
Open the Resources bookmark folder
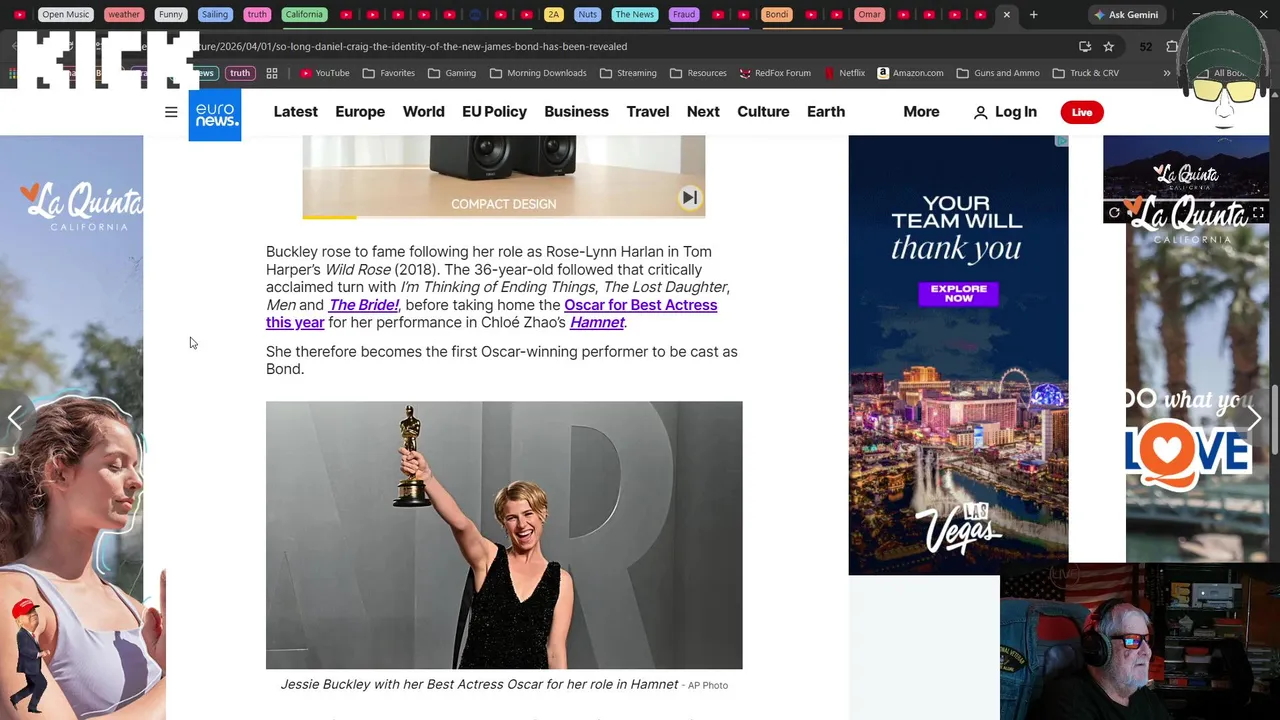click(x=698, y=73)
